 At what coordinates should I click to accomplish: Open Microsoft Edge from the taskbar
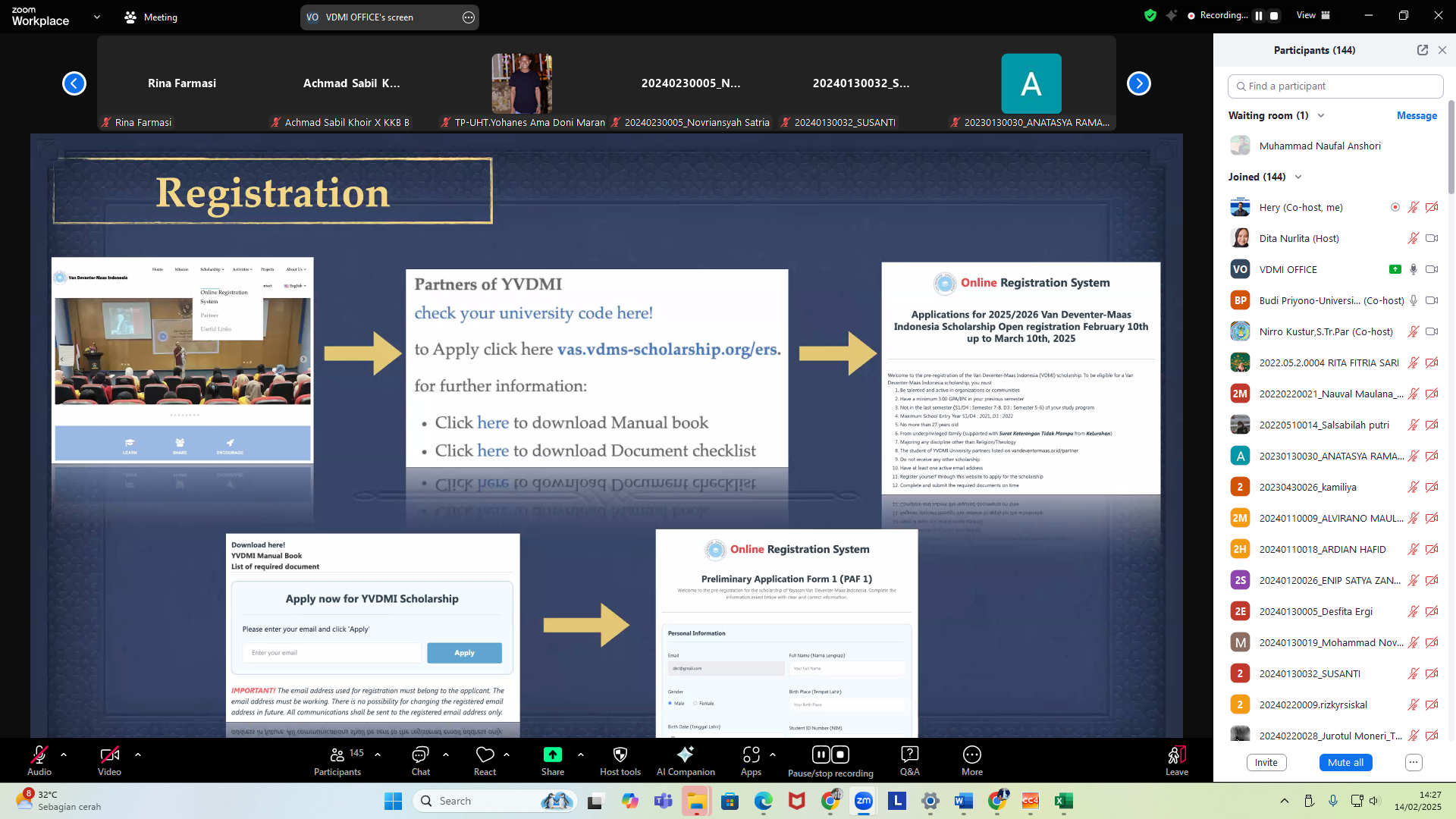click(763, 801)
